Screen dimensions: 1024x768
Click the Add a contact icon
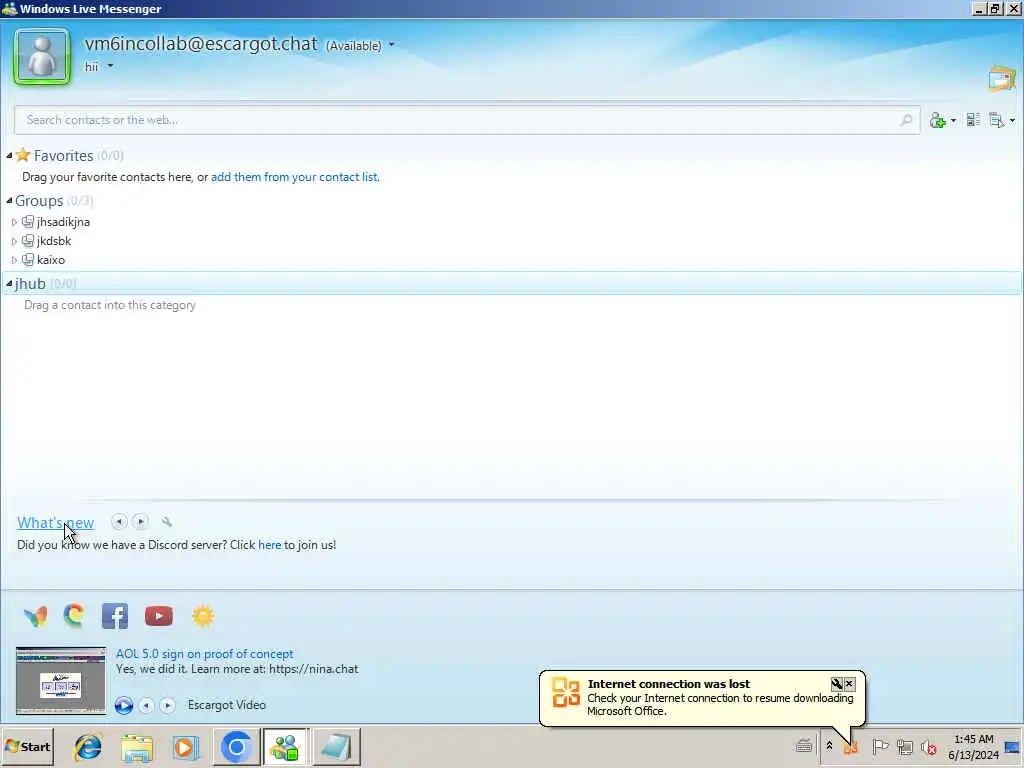(937, 120)
